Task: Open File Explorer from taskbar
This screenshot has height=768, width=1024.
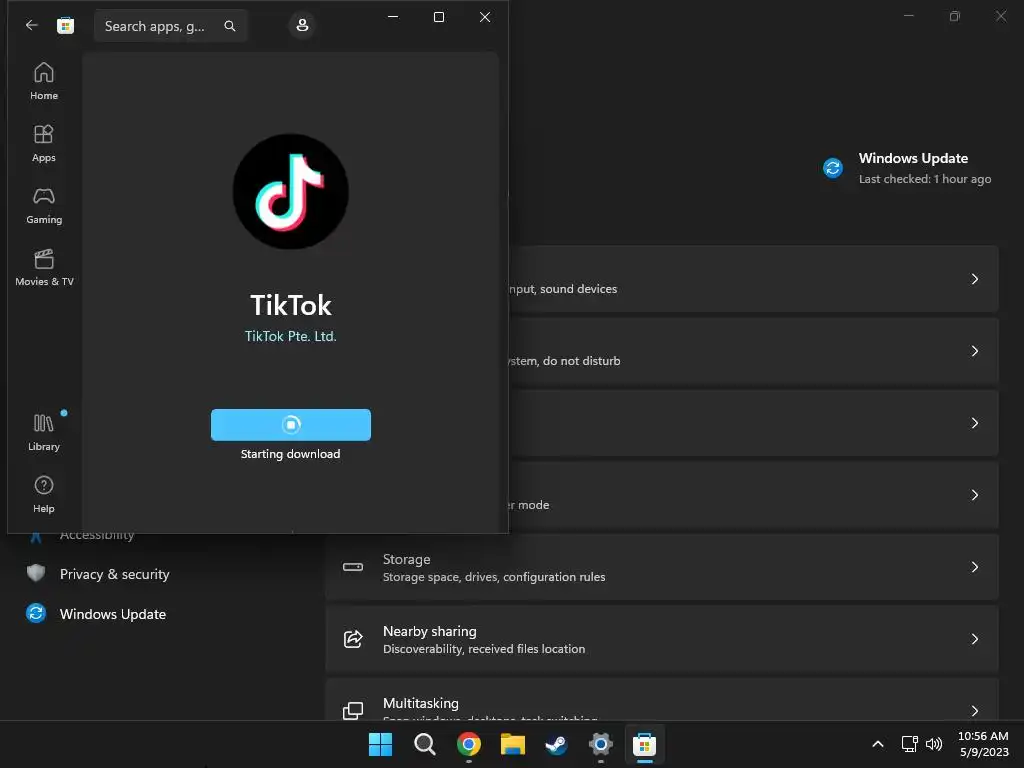Action: pos(513,744)
